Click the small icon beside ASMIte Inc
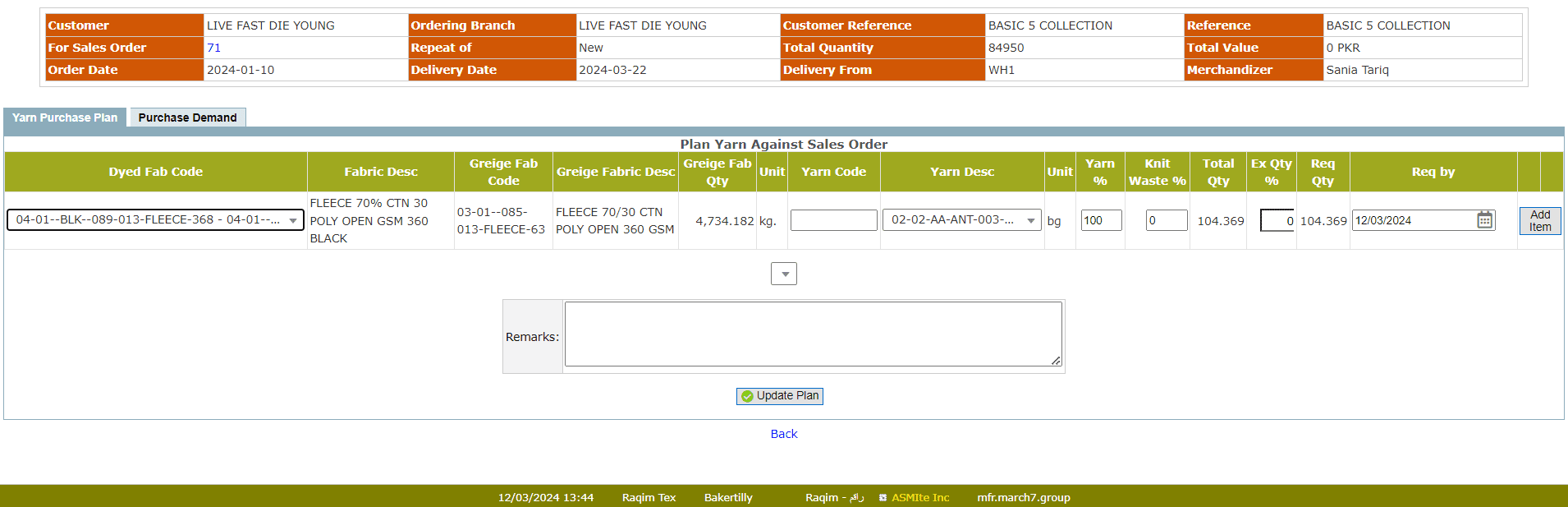This screenshot has height=507, width=1568. (883, 498)
